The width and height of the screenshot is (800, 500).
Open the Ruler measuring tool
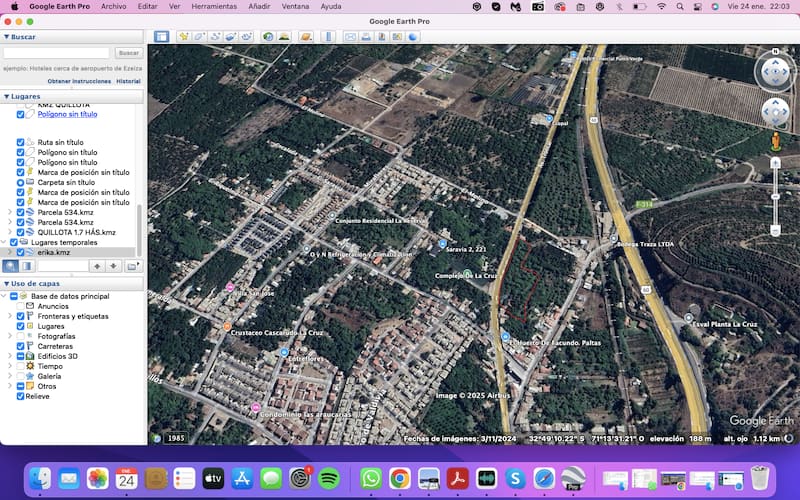pos(329,37)
